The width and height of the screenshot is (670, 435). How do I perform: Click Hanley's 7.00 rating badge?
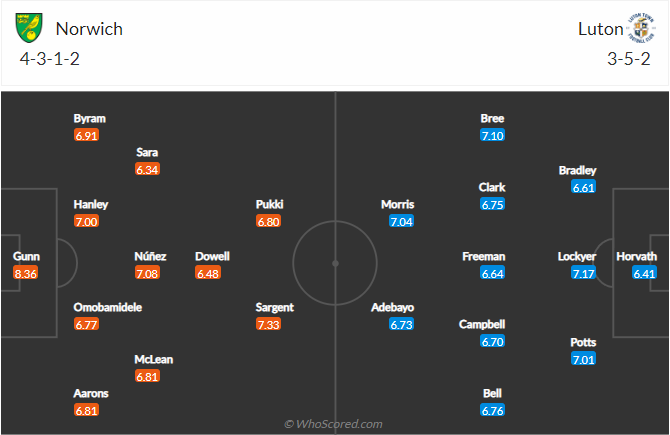pyautogui.click(x=86, y=221)
